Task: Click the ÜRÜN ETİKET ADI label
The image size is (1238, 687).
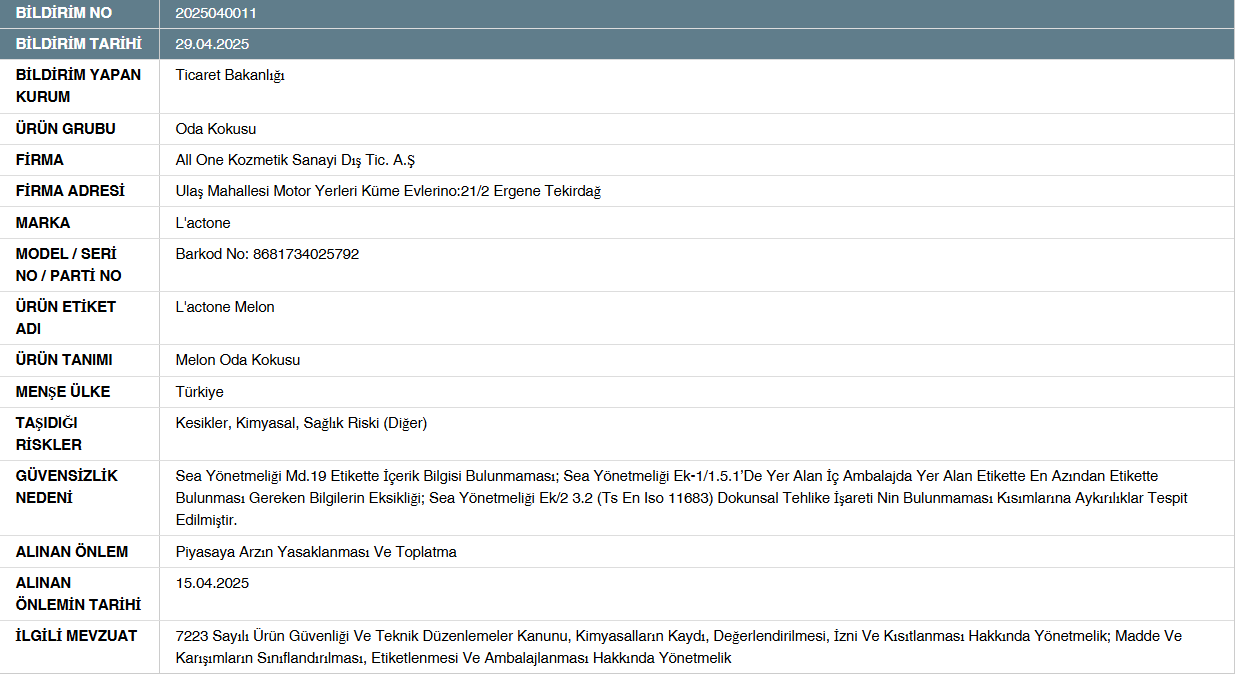Action: click(66, 318)
